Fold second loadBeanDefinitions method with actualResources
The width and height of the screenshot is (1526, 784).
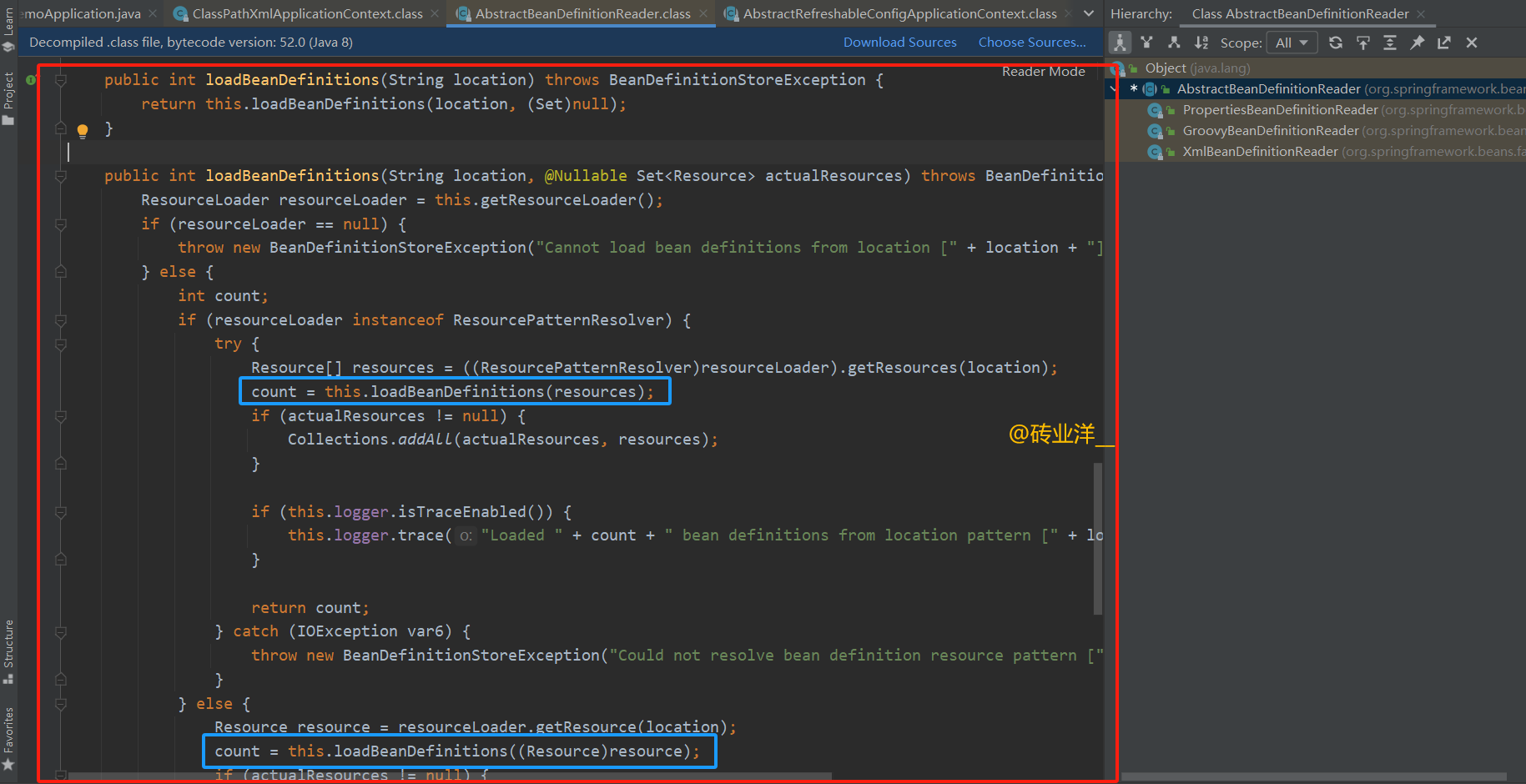[x=61, y=176]
